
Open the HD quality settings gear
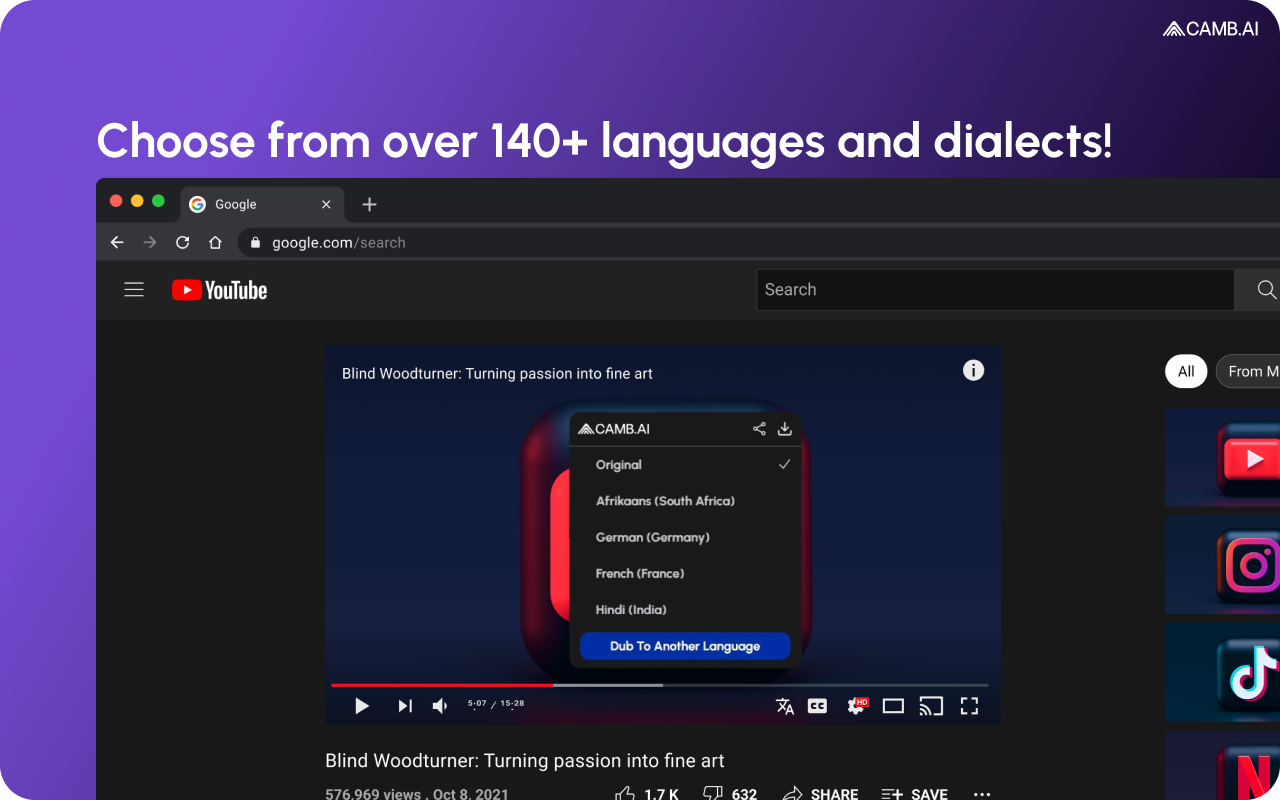tap(856, 706)
